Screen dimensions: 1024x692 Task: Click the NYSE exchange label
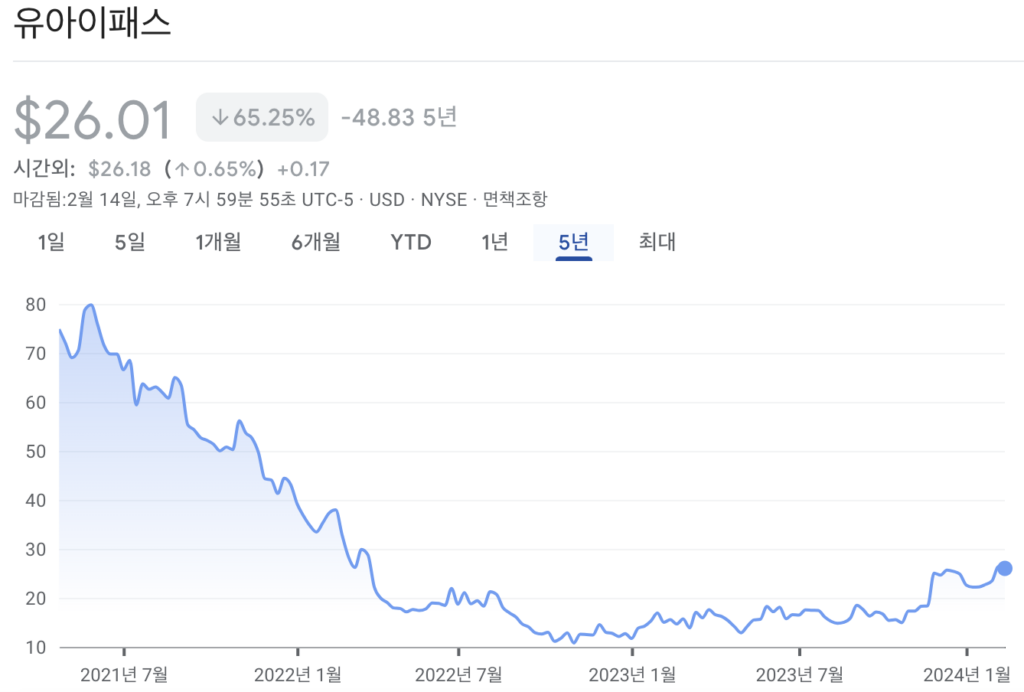[441, 199]
